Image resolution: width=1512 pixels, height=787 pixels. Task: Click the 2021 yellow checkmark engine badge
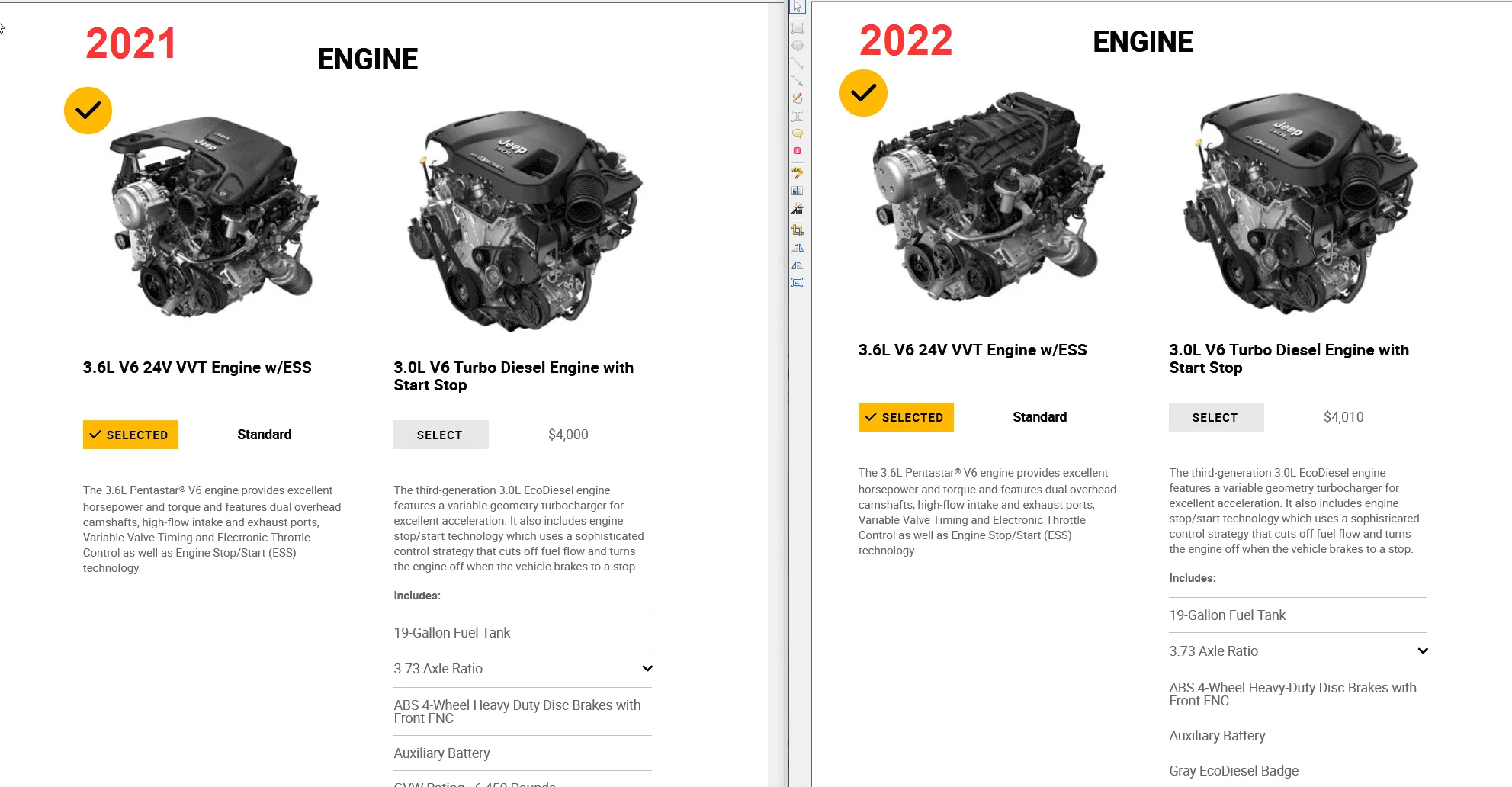[88, 111]
